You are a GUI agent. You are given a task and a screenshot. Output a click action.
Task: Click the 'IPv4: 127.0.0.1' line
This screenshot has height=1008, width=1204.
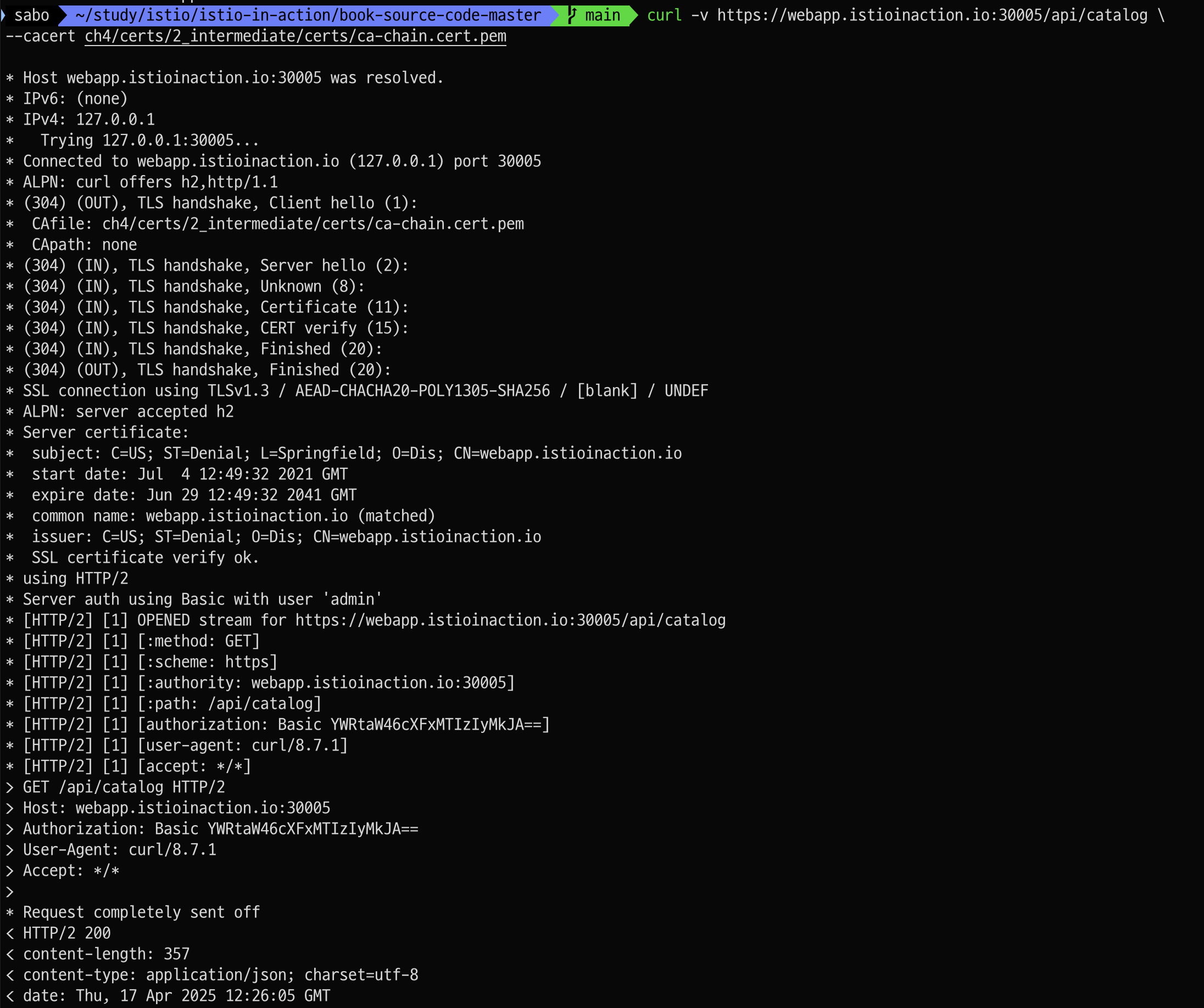pos(89,119)
